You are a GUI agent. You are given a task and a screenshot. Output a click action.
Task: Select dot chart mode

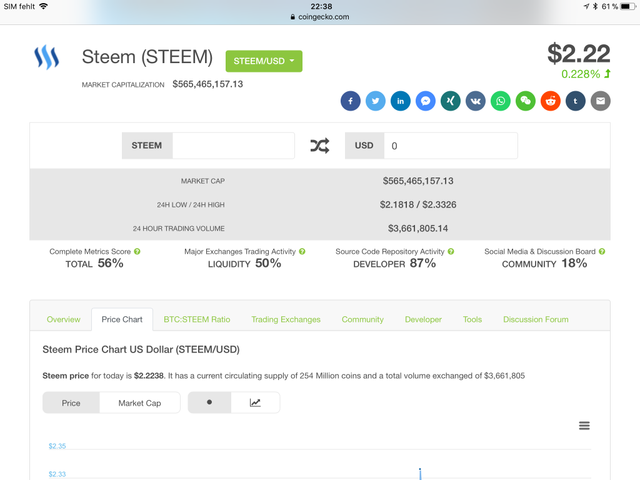pos(209,403)
